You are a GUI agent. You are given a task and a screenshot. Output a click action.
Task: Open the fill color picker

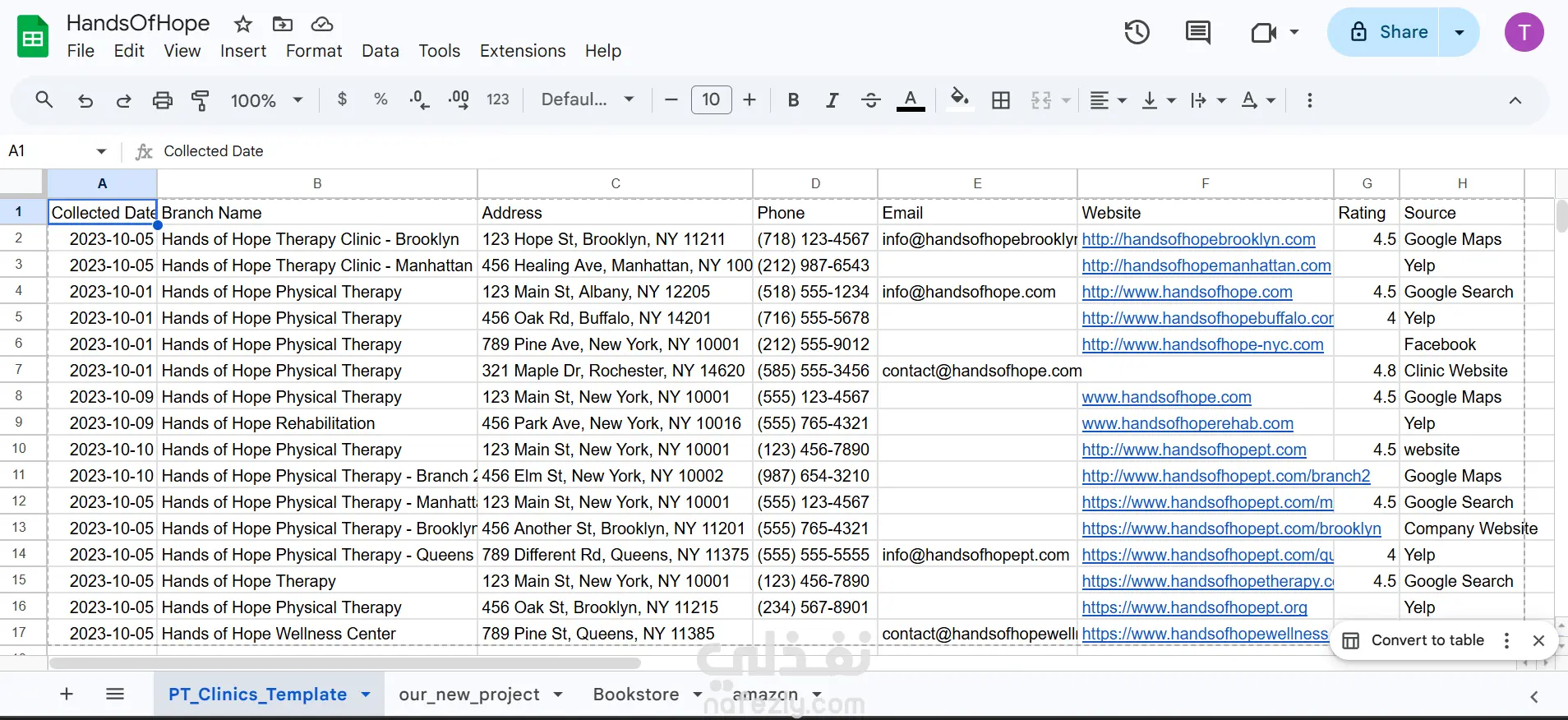tap(959, 100)
